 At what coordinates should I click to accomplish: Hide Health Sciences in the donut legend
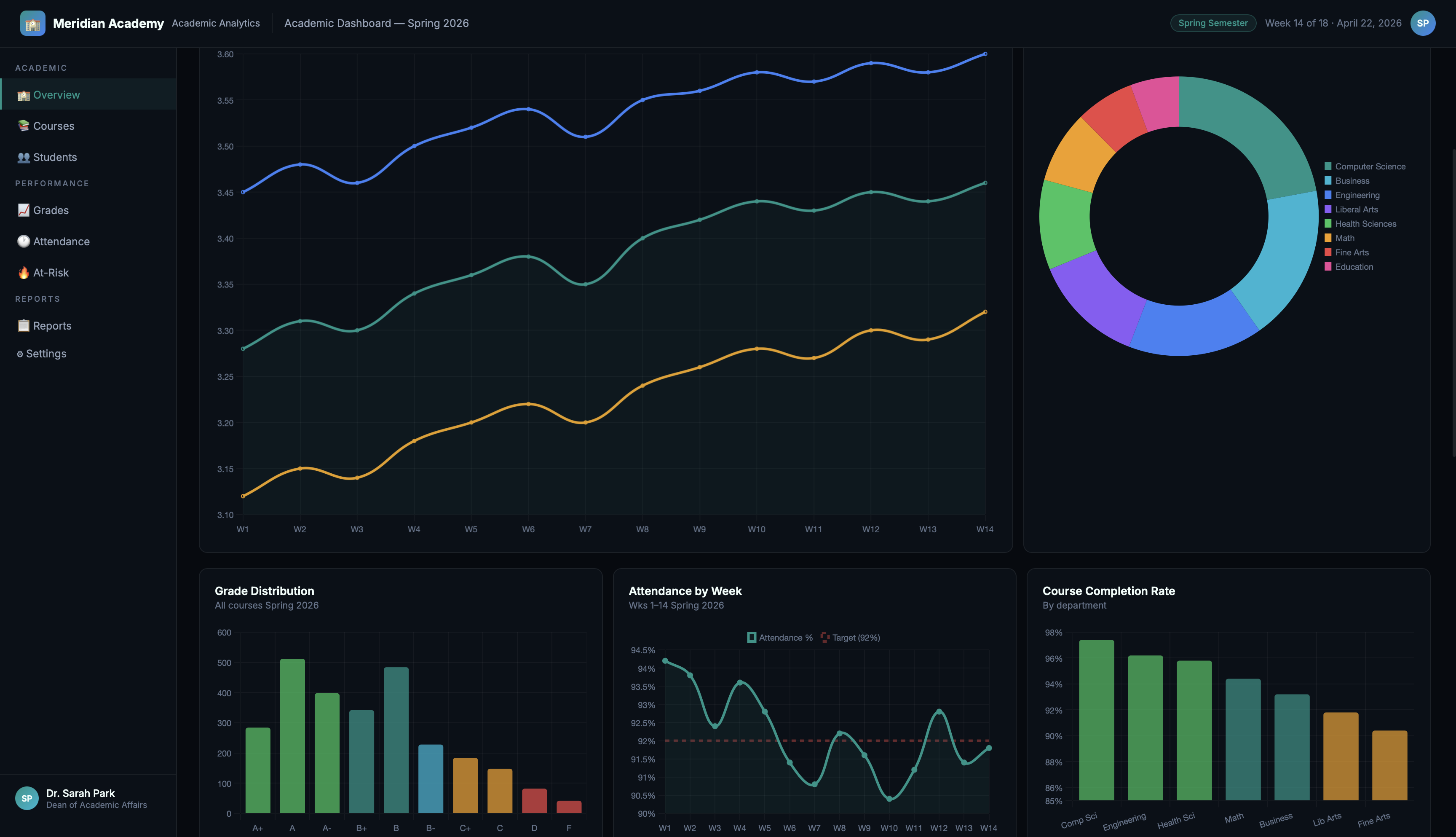[1360, 224]
